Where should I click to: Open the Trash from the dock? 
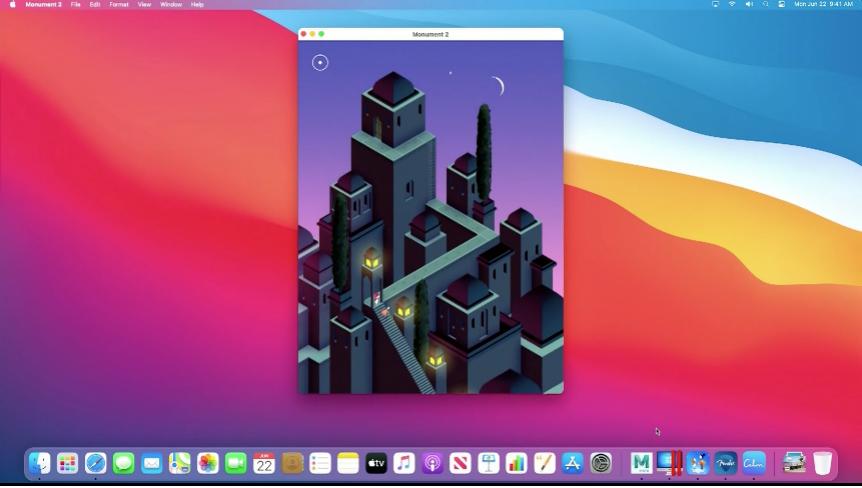(822, 463)
